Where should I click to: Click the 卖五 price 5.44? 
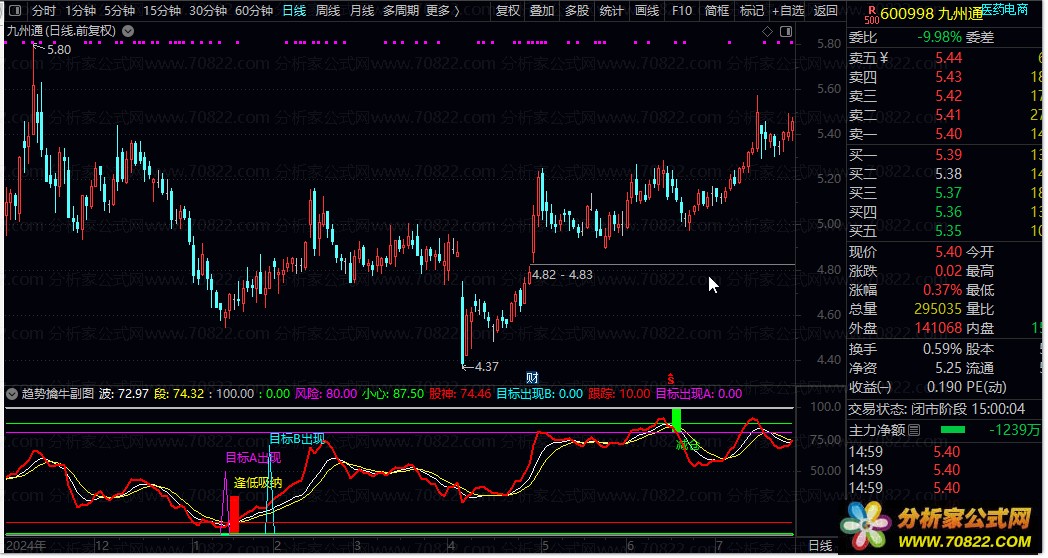(948, 57)
